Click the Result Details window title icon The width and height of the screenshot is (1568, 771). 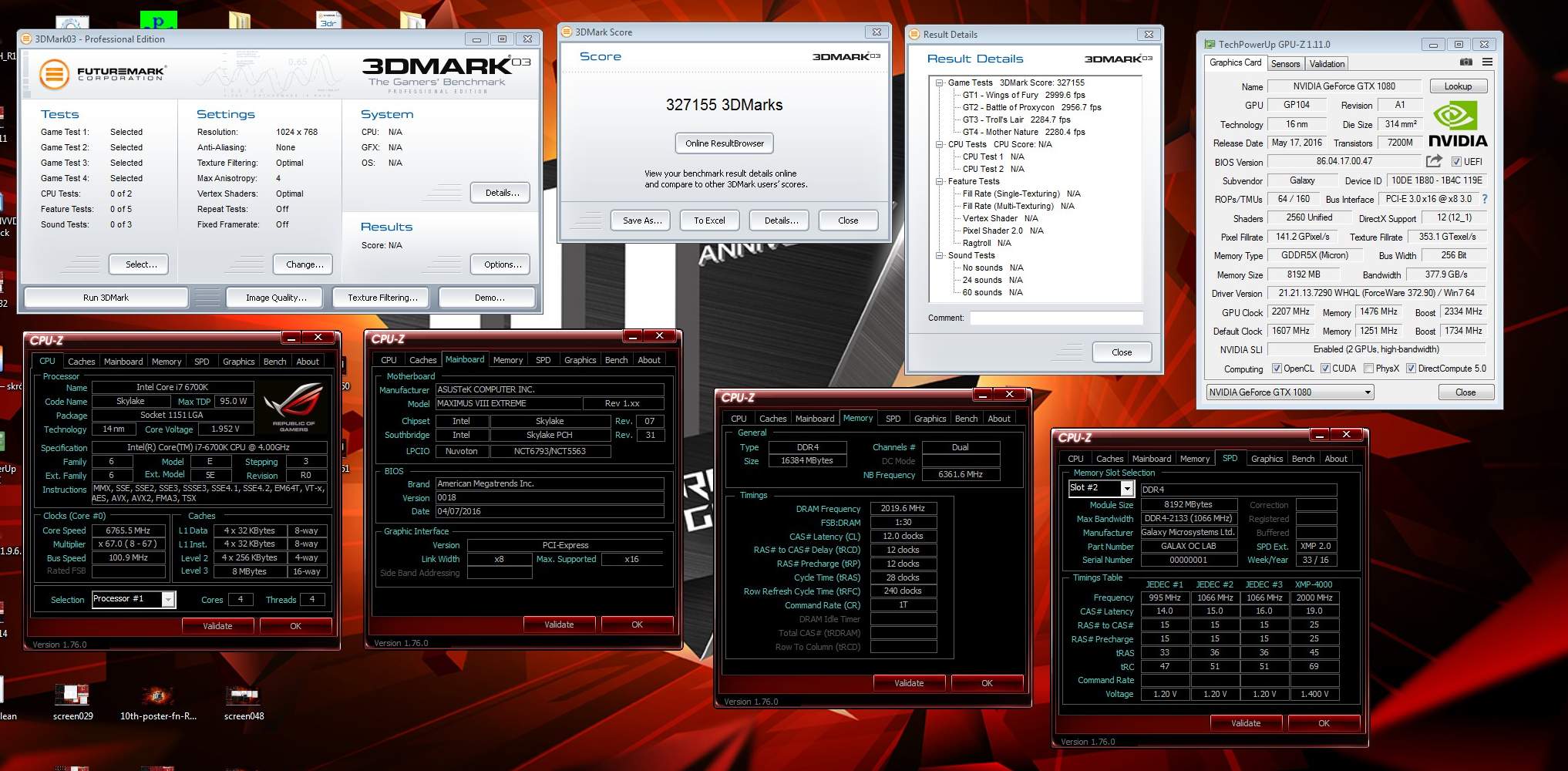915,34
